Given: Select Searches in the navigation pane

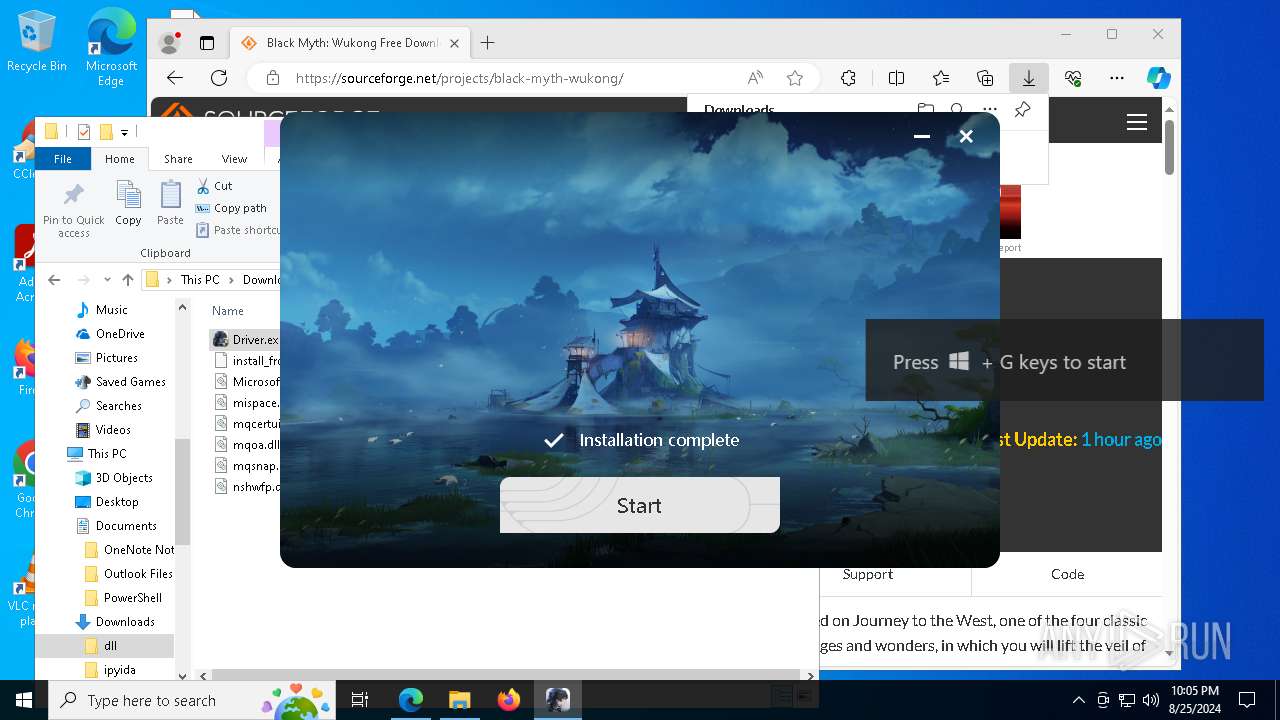Looking at the screenshot, I should pyautogui.click(x=118, y=406).
